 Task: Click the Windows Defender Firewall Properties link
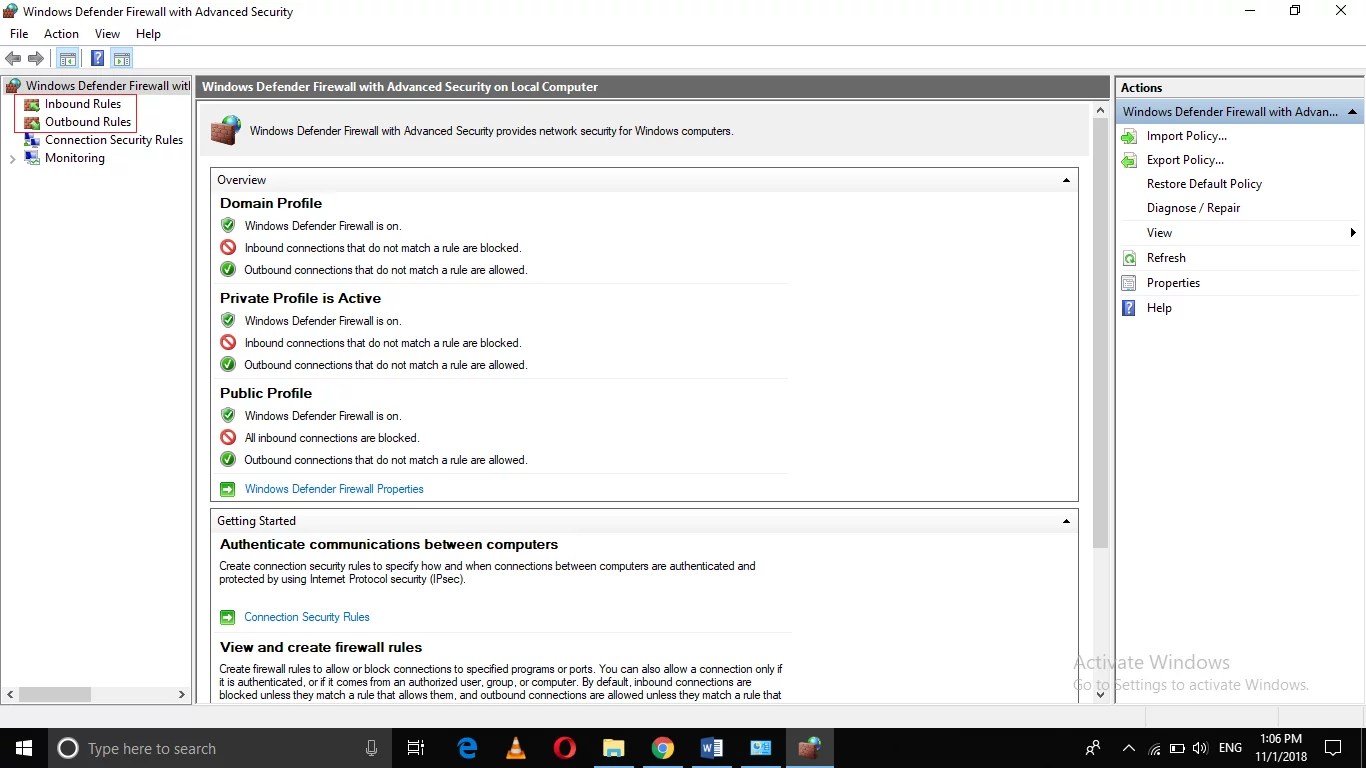coord(334,489)
